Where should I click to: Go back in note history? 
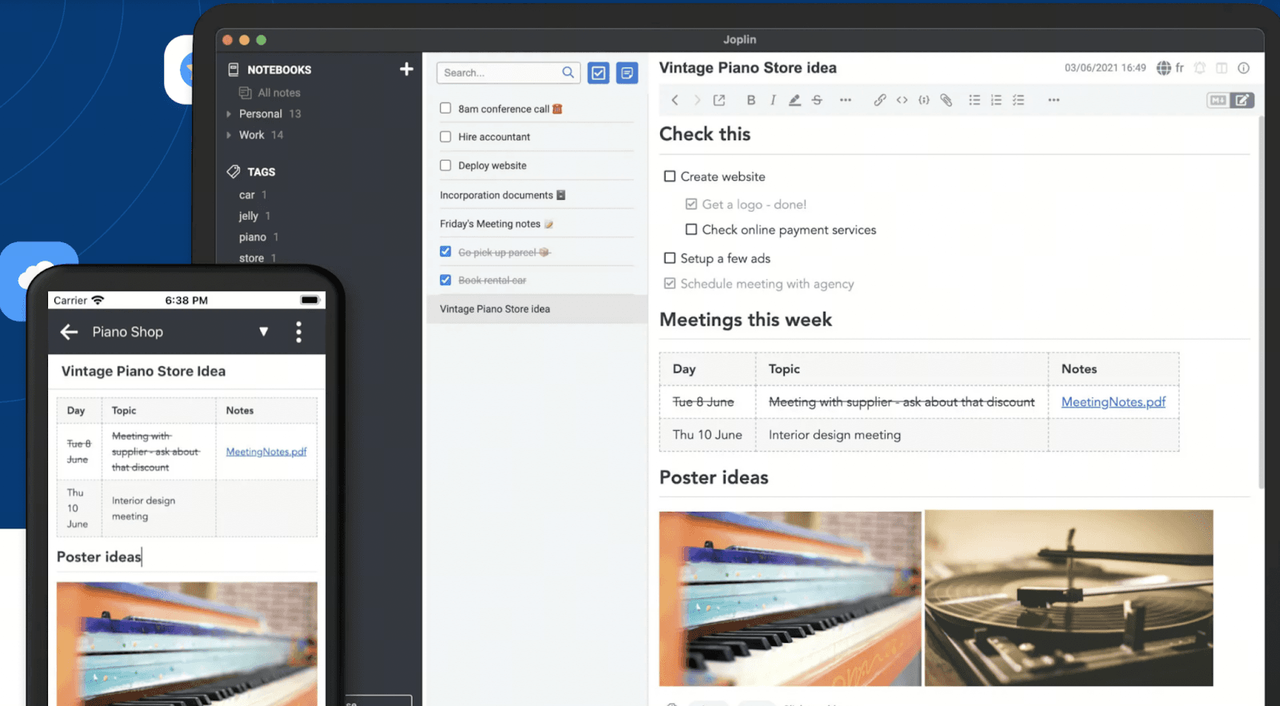pyautogui.click(x=675, y=100)
